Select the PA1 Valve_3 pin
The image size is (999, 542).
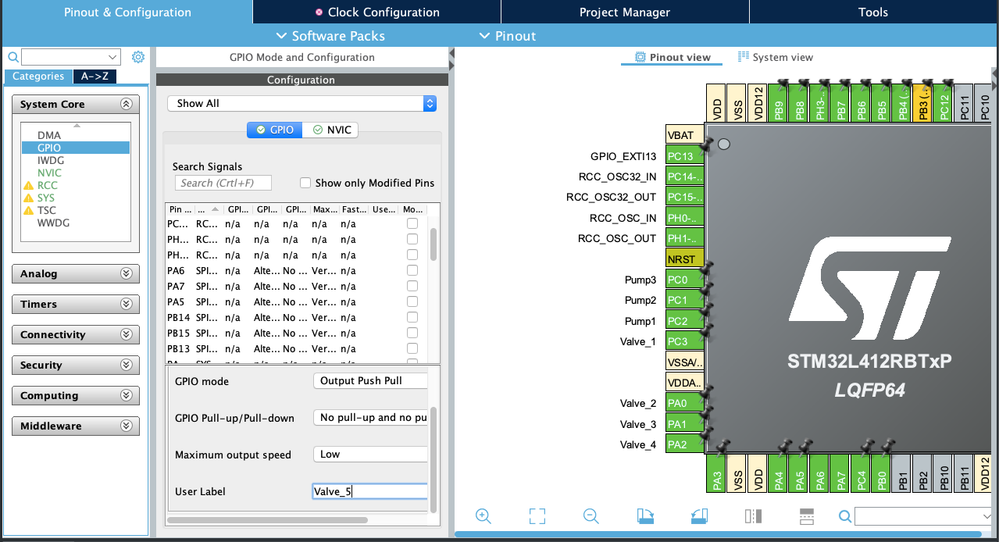tap(684, 424)
